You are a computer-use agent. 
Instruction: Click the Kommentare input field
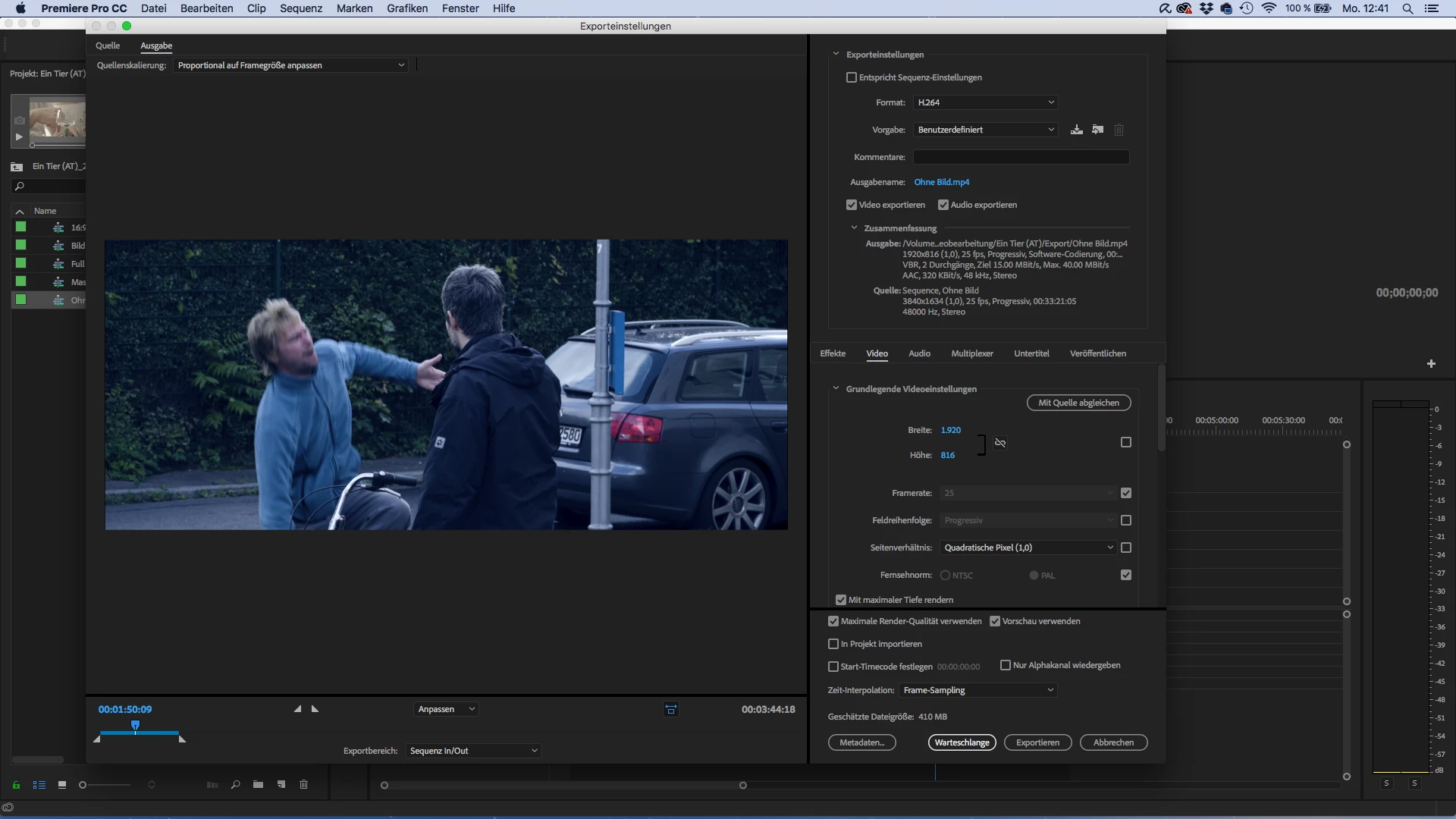coord(1021,157)
